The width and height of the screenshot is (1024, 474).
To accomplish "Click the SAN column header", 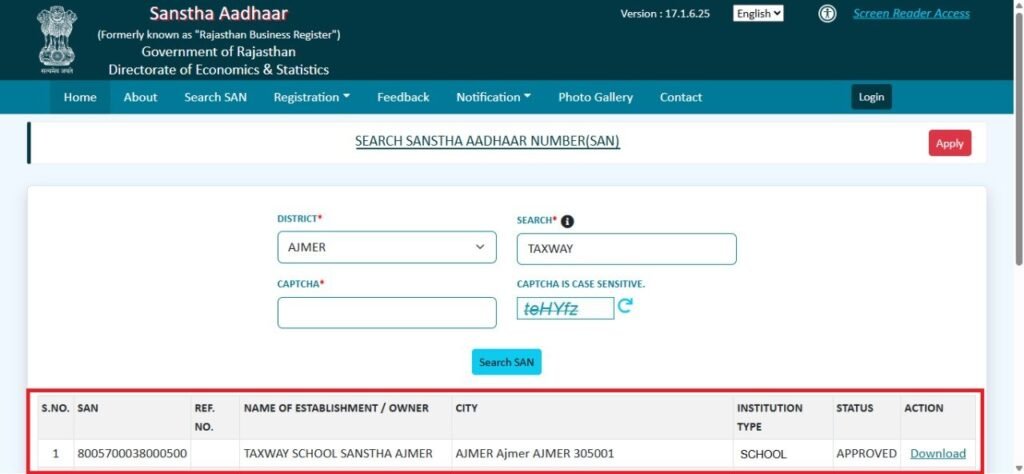I will pos(88,408).
